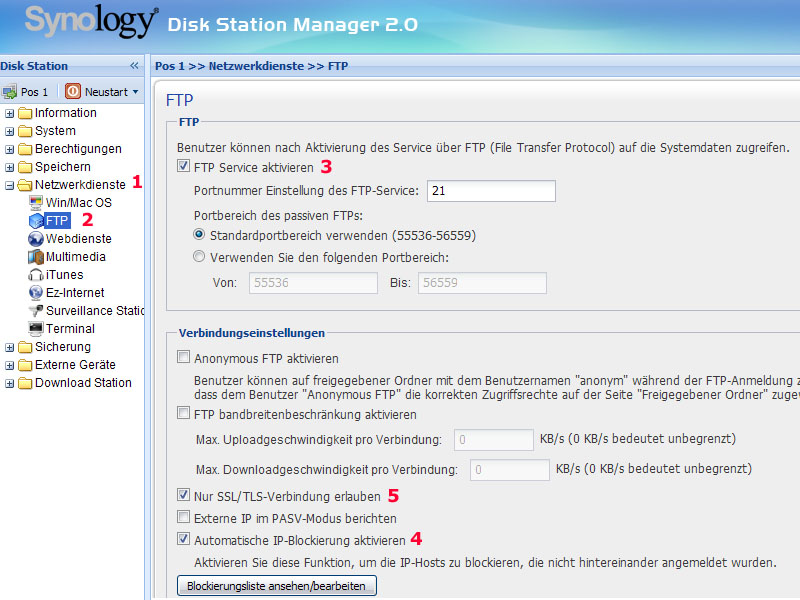The image size is (800, 600).
Task: Collapse the Disk Station sidebar panel
Action: (134, 66)
